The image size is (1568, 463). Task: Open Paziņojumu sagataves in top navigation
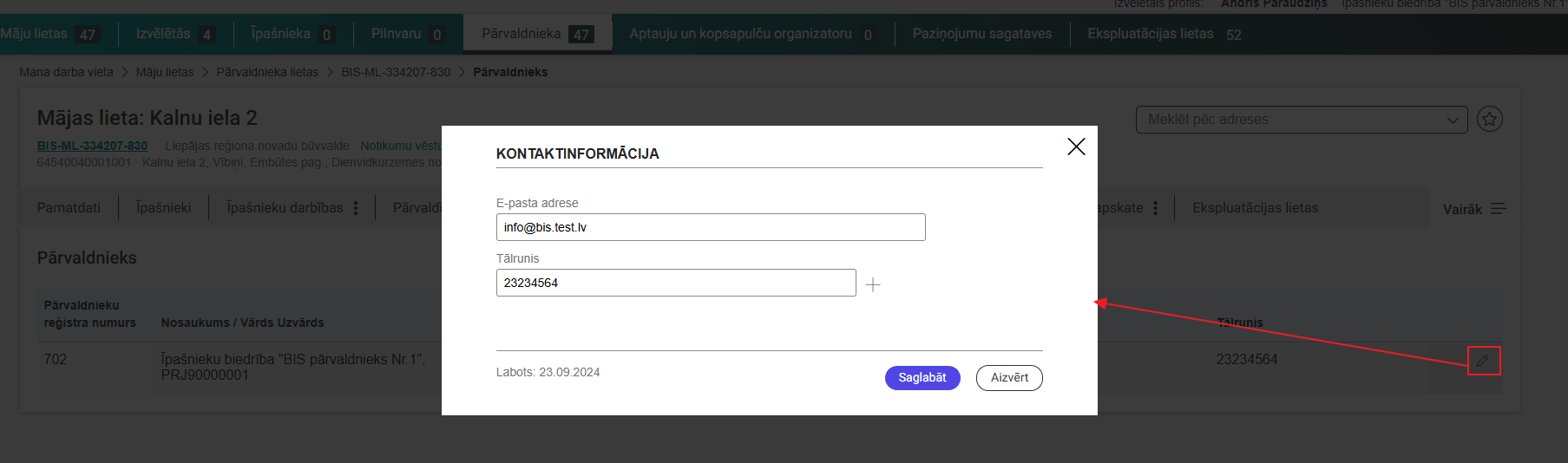[x=981, y=34]
